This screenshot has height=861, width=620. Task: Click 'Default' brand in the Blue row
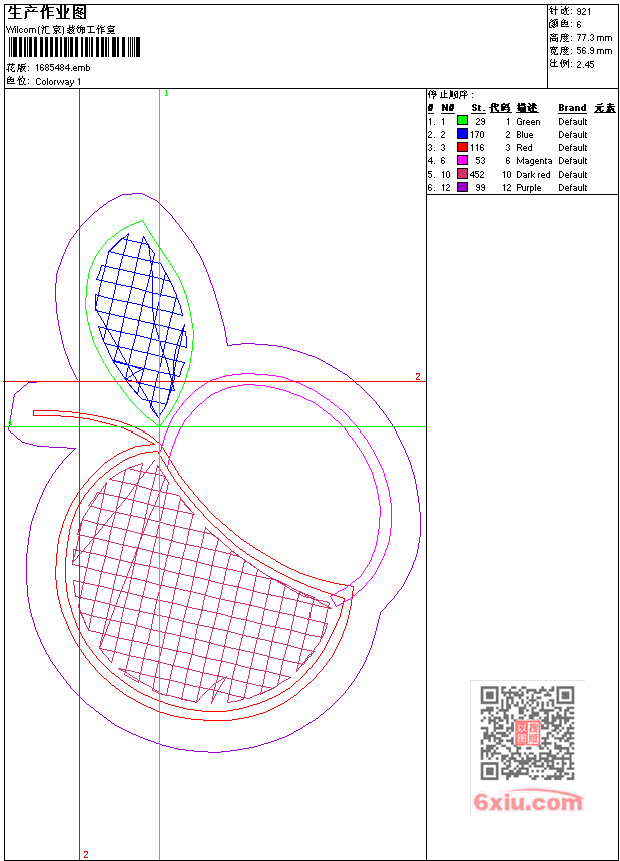[x=572, y=135]
